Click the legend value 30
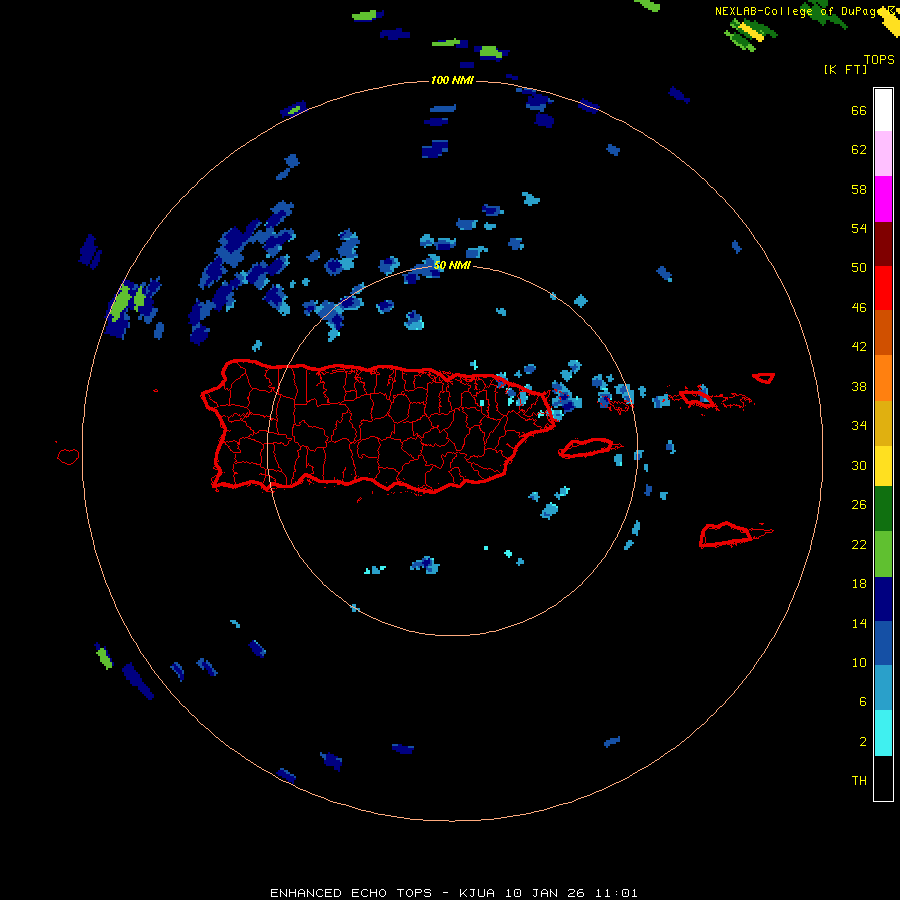Image resolution: width=900 pixels, height=900 pixels. coord(859,465)
